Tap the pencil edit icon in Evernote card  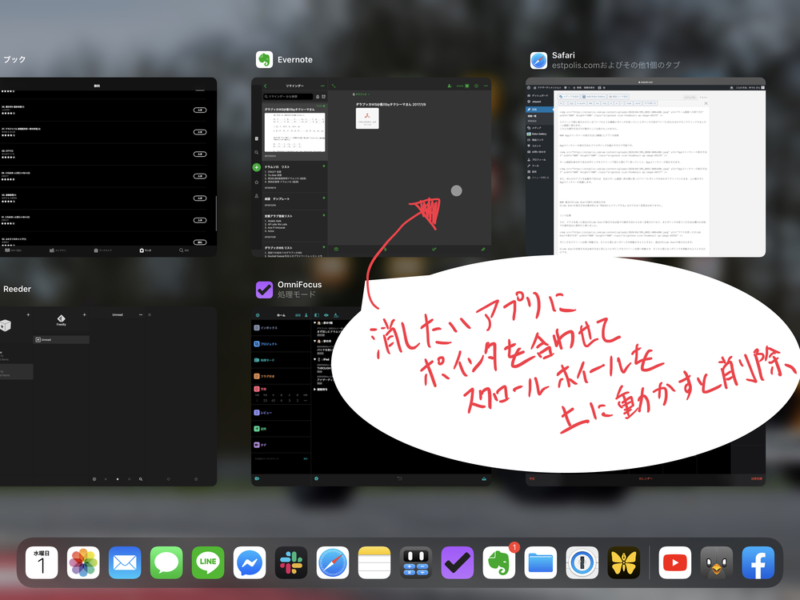pyautogui.click(x=483, y=249)
